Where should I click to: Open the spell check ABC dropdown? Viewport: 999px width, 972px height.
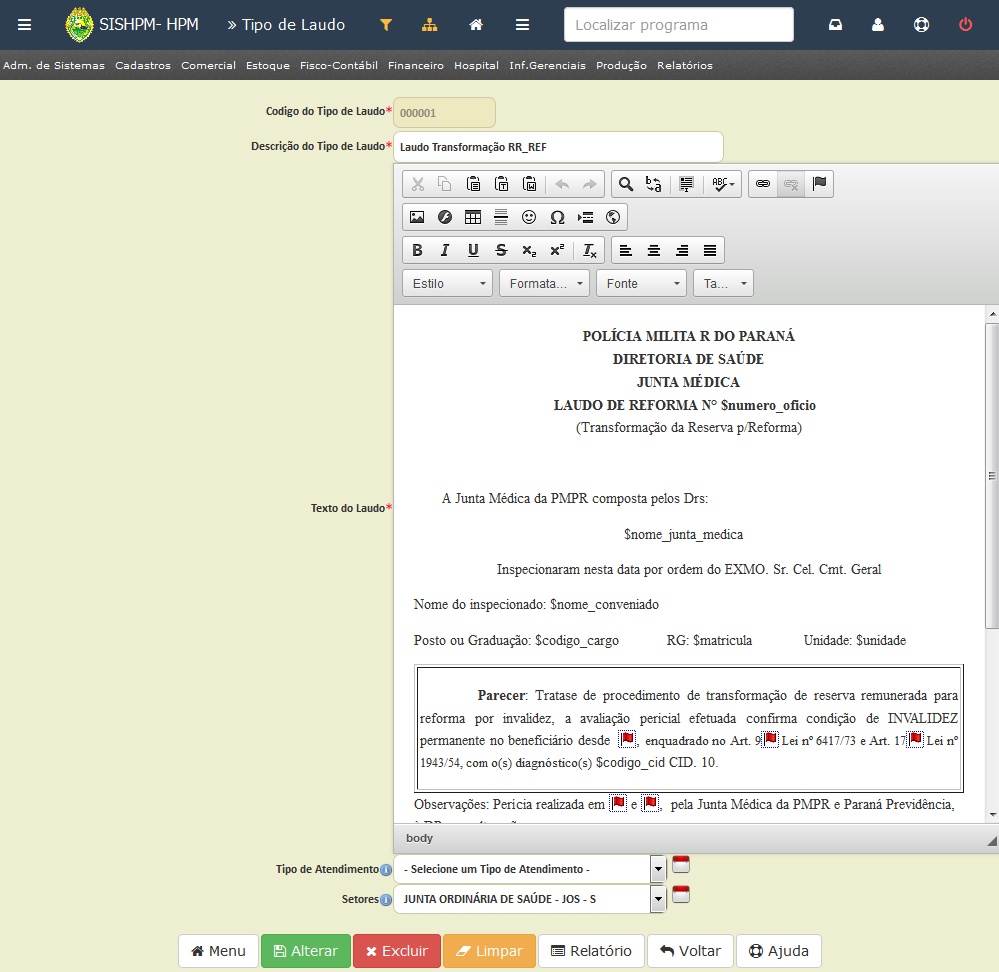tap(722, 184)
